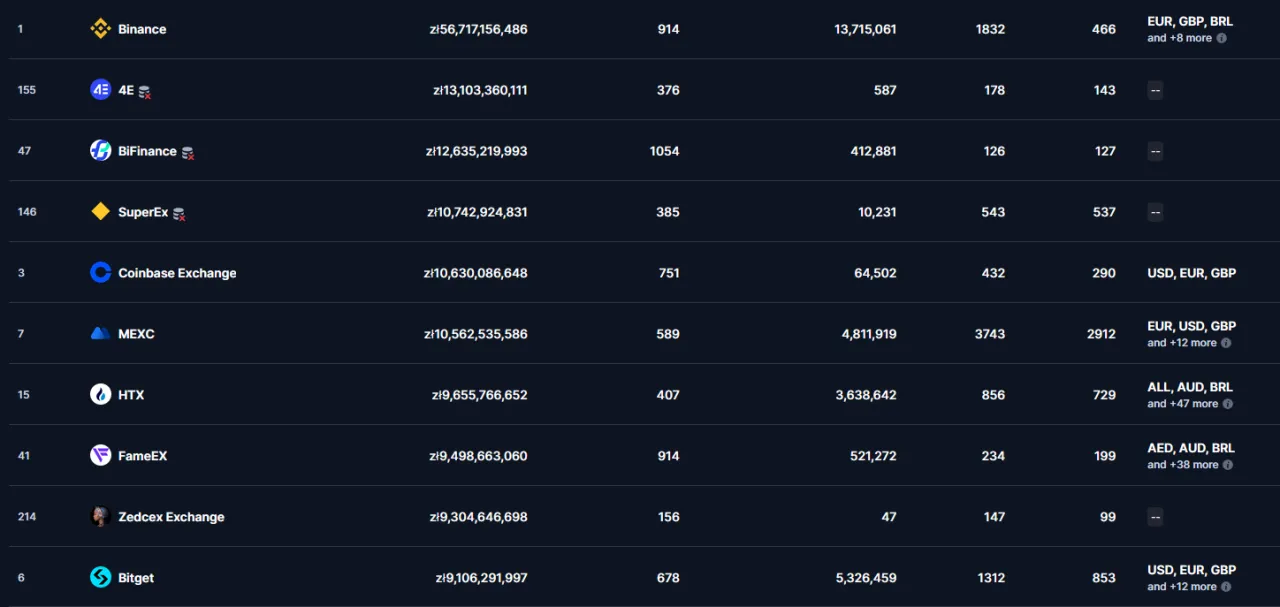This screenshot has height=607, width=1280.
Task: Click the FameEX logo icon
Action: (100, 456)
